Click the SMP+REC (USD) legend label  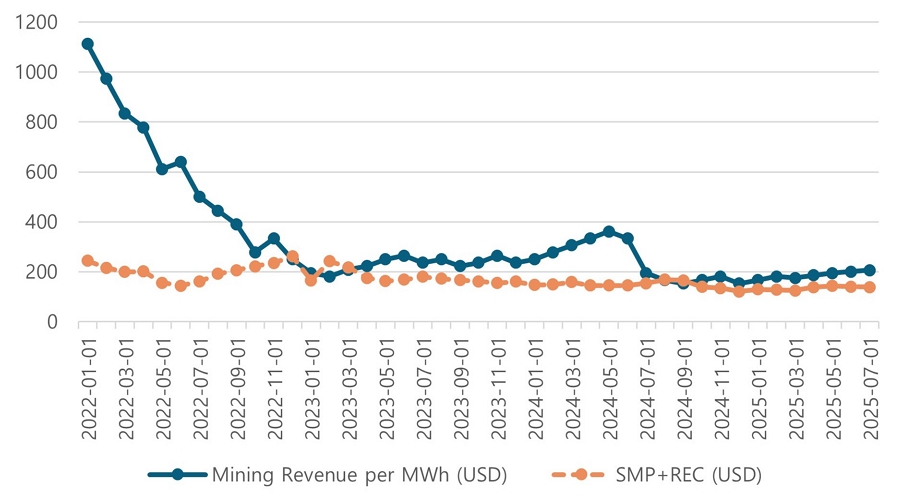[x=690, y=473]
